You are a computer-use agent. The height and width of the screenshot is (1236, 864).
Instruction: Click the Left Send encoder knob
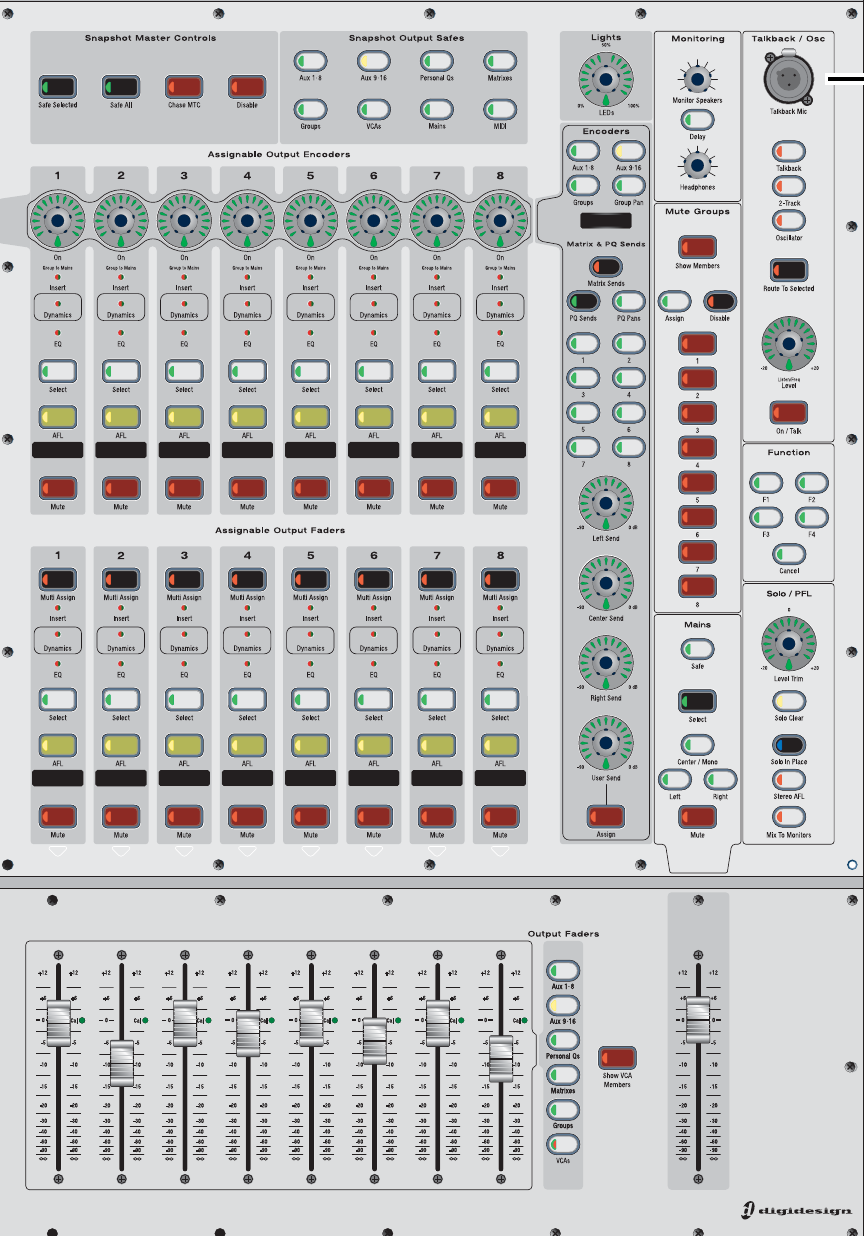pos(606,504)
